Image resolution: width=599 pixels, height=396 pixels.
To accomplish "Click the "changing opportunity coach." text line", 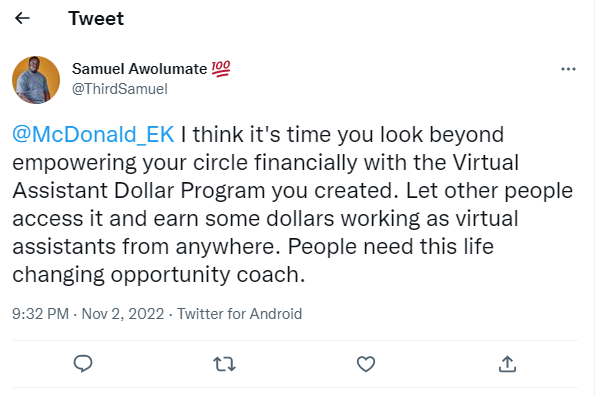I will coord(159,275).
